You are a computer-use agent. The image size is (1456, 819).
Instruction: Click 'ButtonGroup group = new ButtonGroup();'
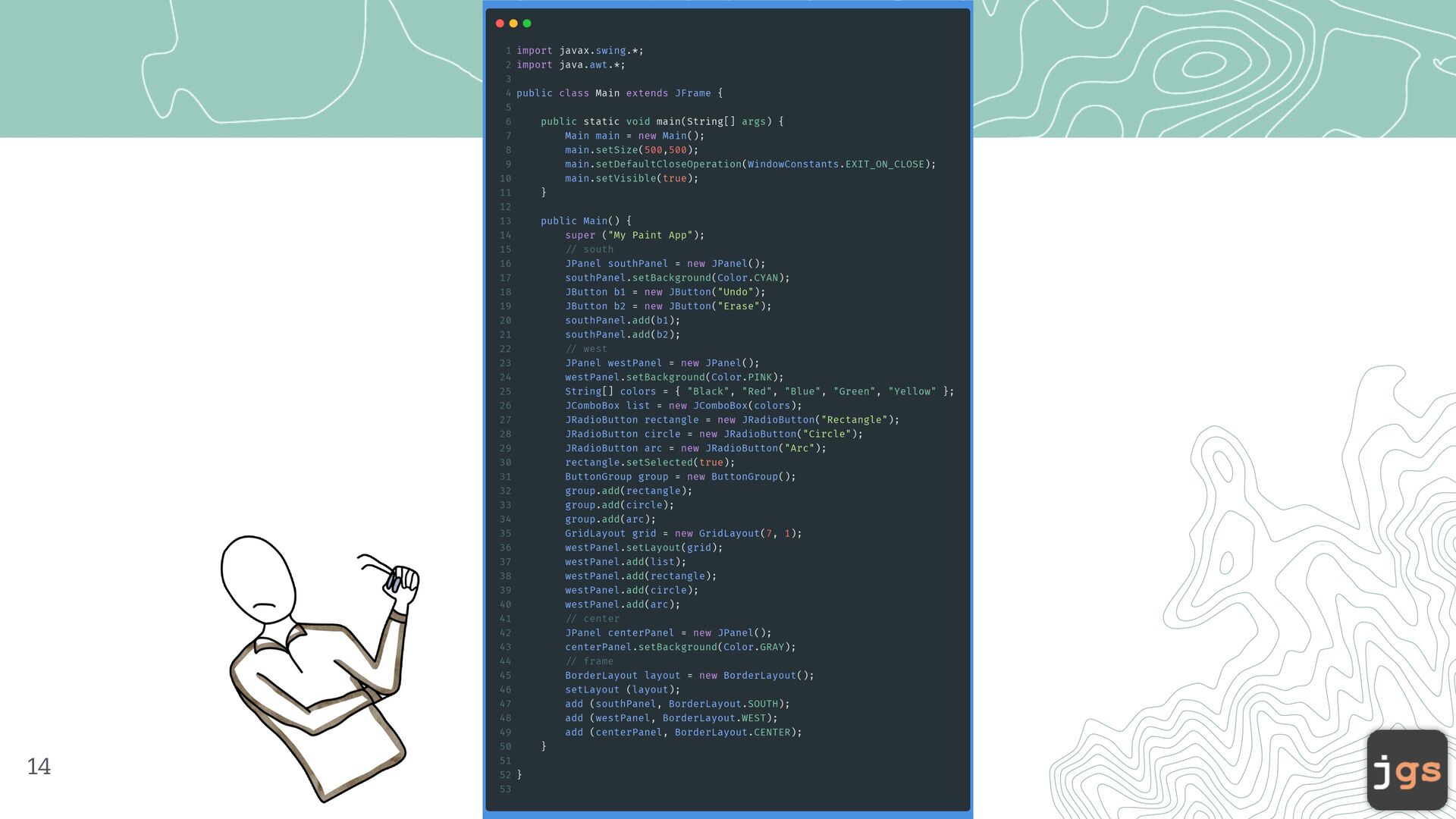[x=680, y=477]
